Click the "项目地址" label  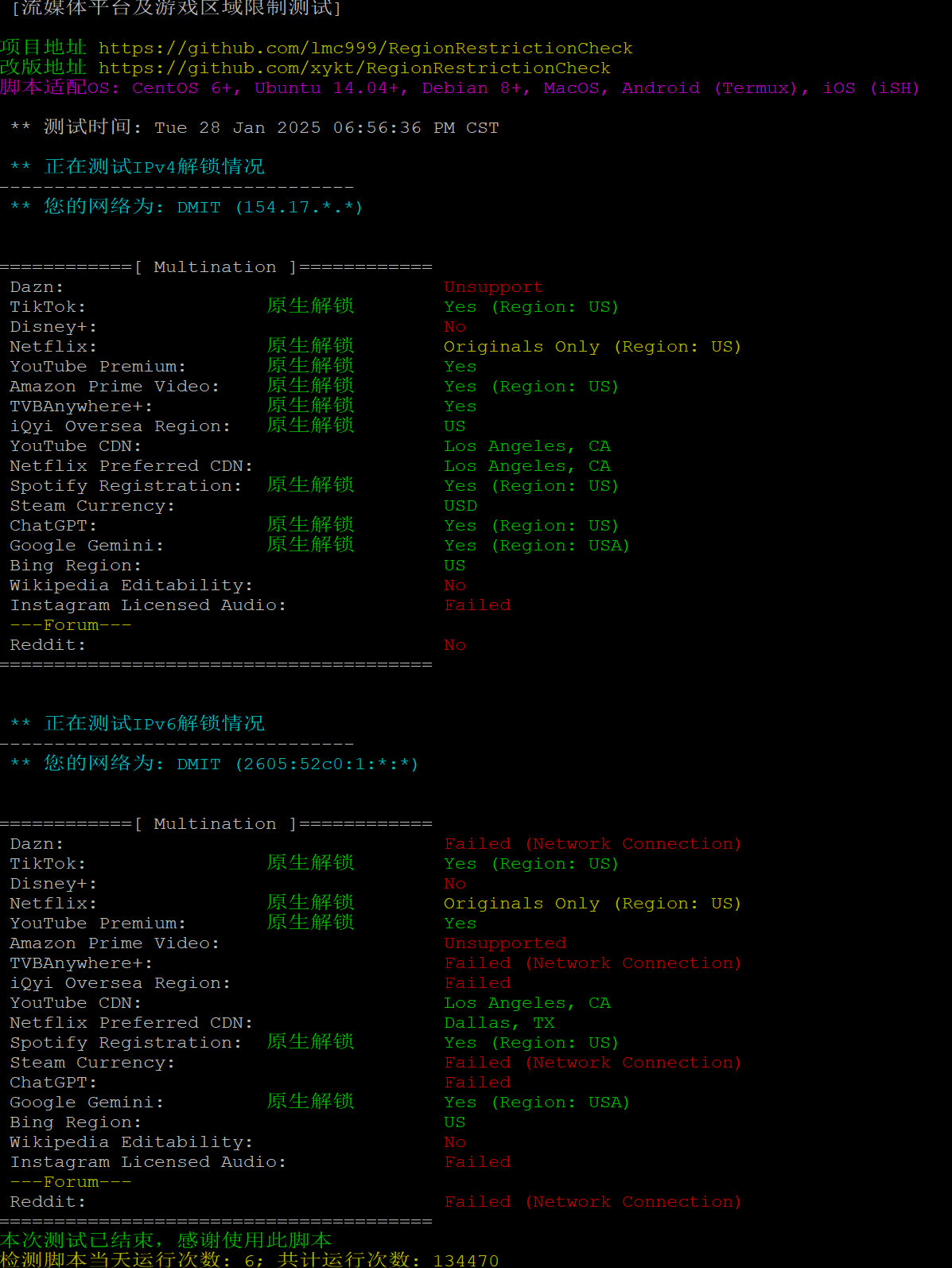click(x=43, y=48)
